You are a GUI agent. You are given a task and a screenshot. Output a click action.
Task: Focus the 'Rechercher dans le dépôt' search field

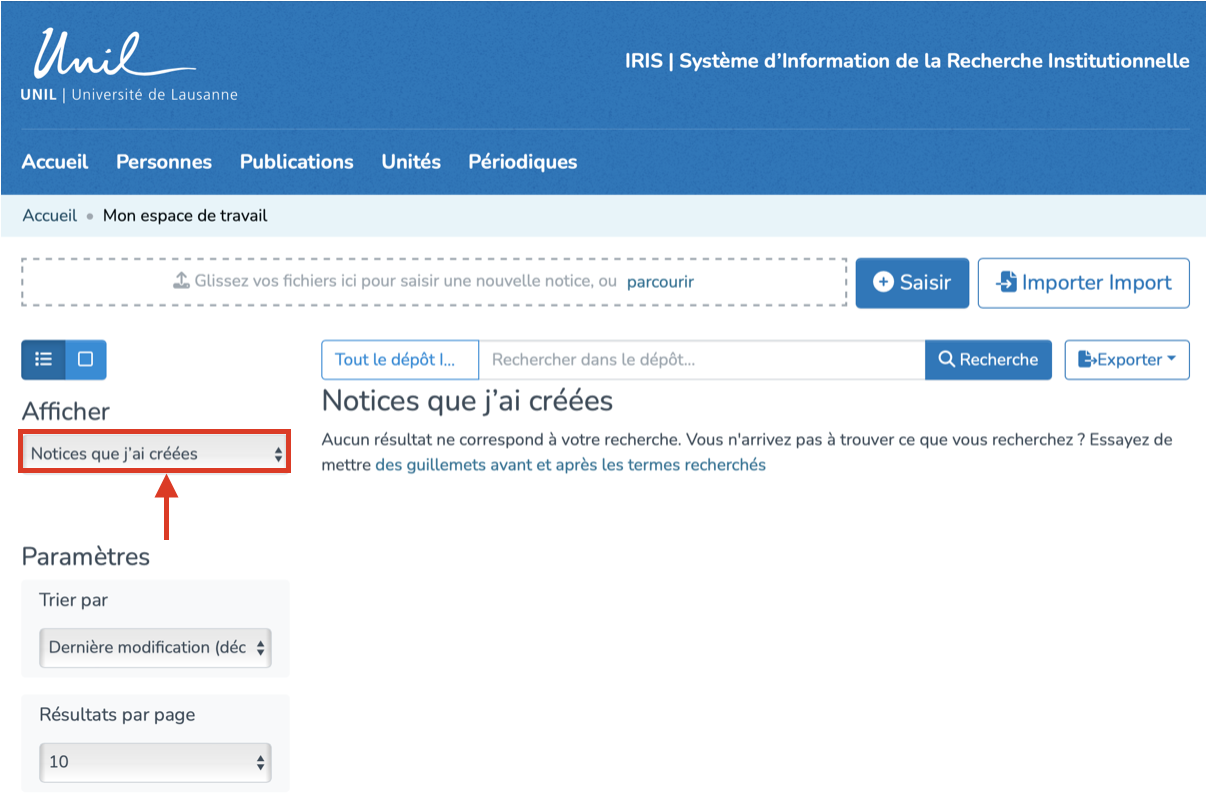pos(701,360)
